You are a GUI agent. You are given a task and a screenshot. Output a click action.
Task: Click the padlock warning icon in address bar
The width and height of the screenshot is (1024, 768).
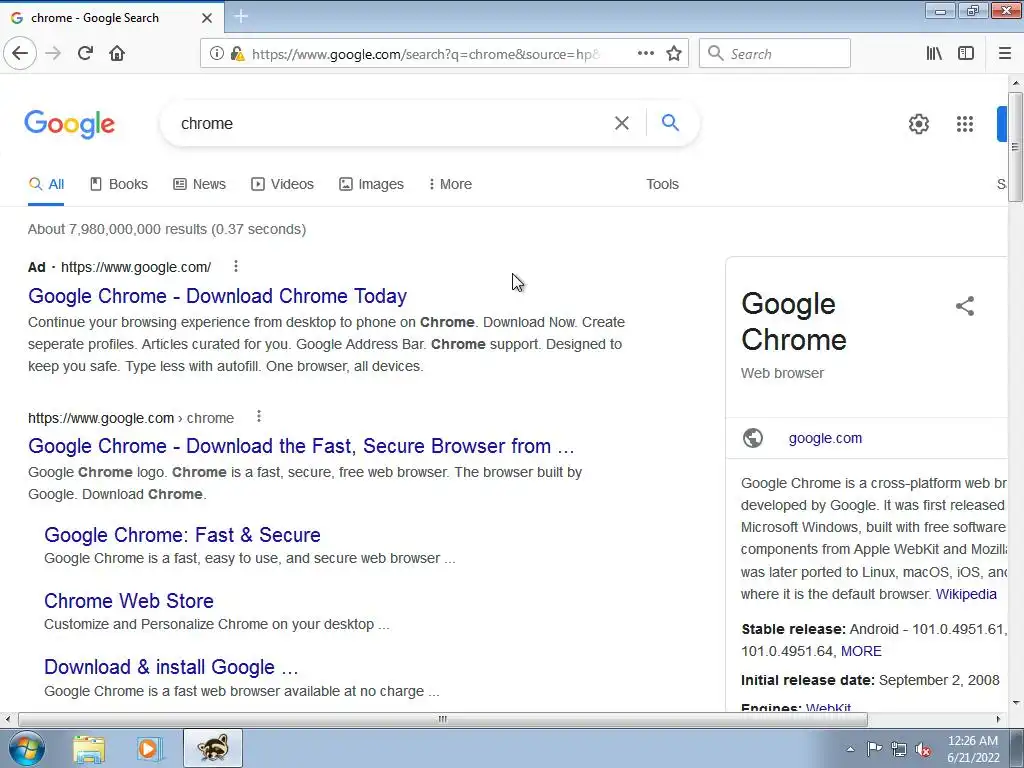tap(238, 54)
